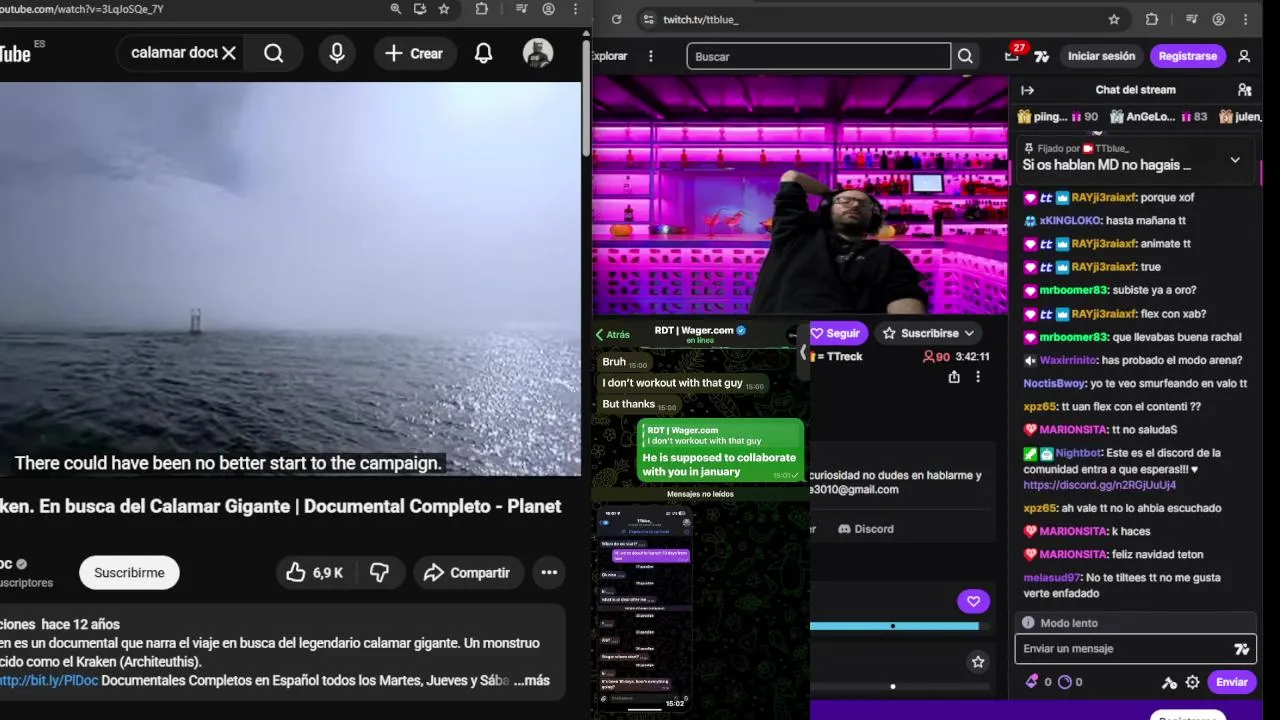The image size is (1280, 720).
Task: Bookmark the Twitch page with star
Action: 1114,19
